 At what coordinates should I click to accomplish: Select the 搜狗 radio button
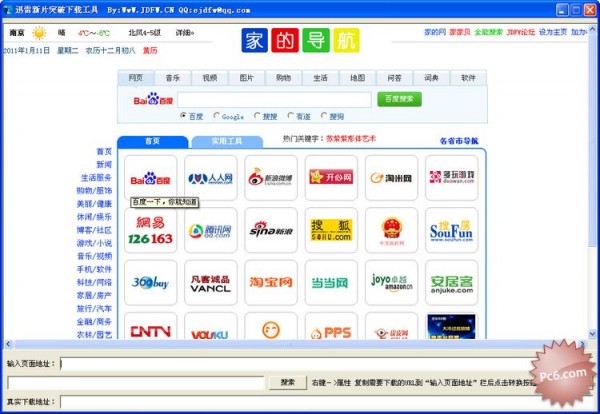coord(324,116)
